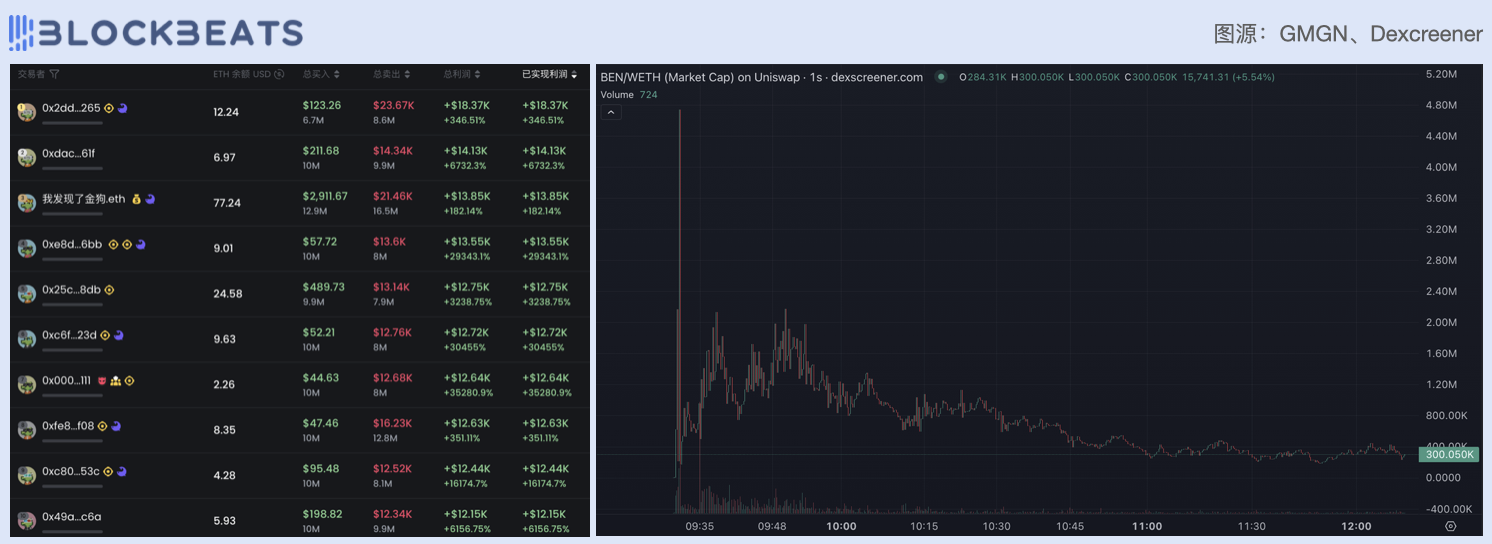The height and width of the screenshot is (544, 1492).
Task: Click the $489.73 total buy value
Action: [323, 287]
